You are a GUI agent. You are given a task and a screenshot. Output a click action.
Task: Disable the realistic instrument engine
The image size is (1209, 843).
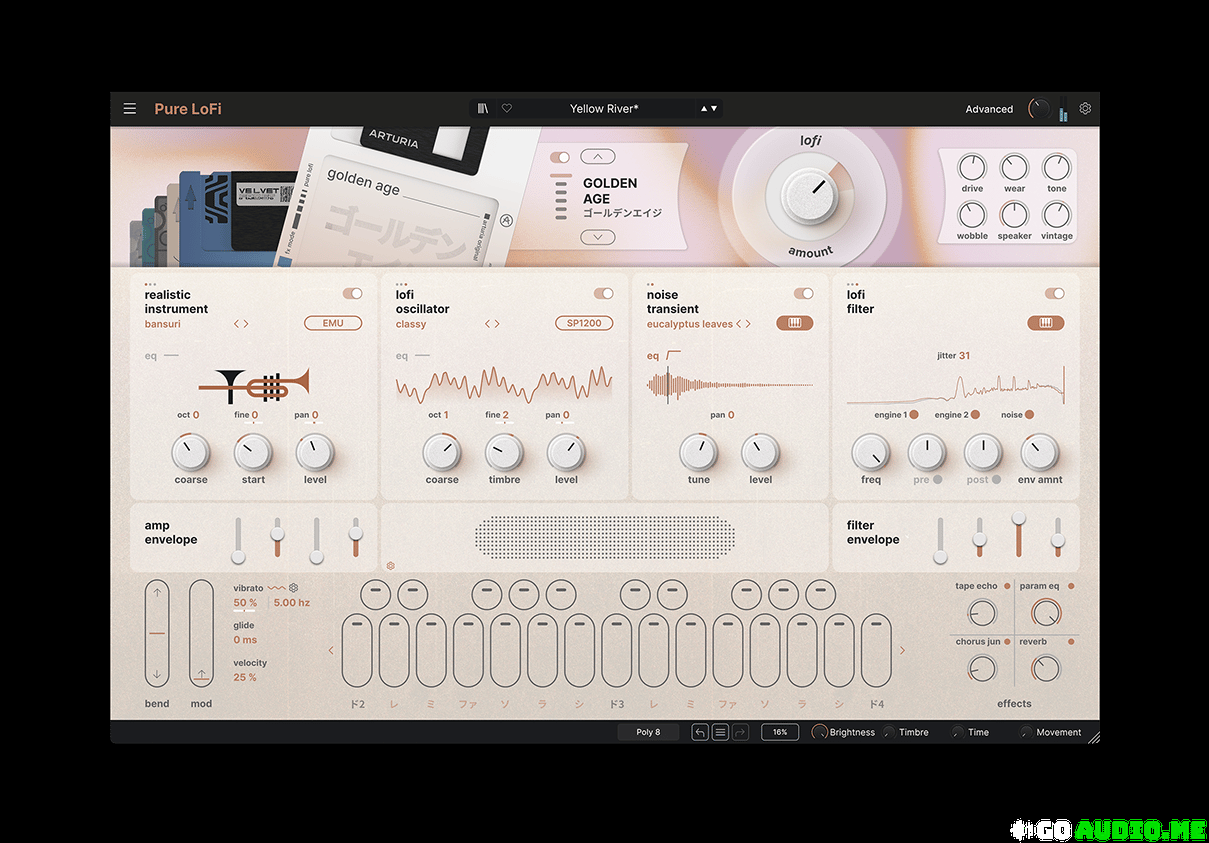pyautogui.click(x=353, y=293)
